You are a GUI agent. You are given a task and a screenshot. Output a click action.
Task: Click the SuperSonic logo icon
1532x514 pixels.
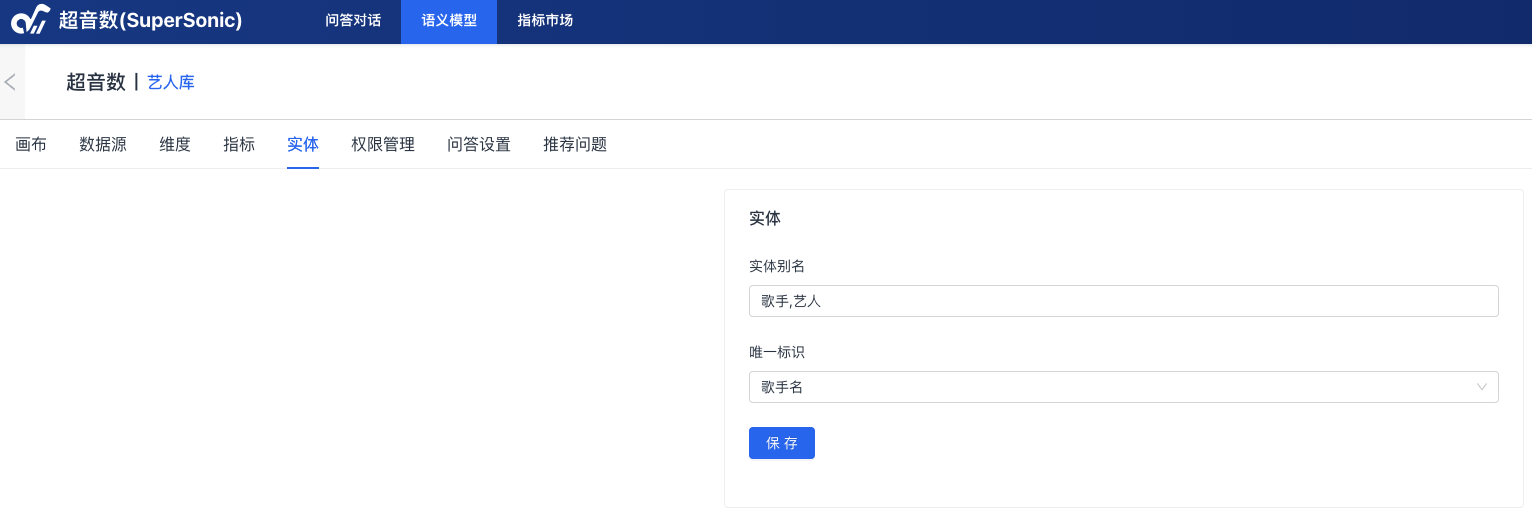click(30, 20)
